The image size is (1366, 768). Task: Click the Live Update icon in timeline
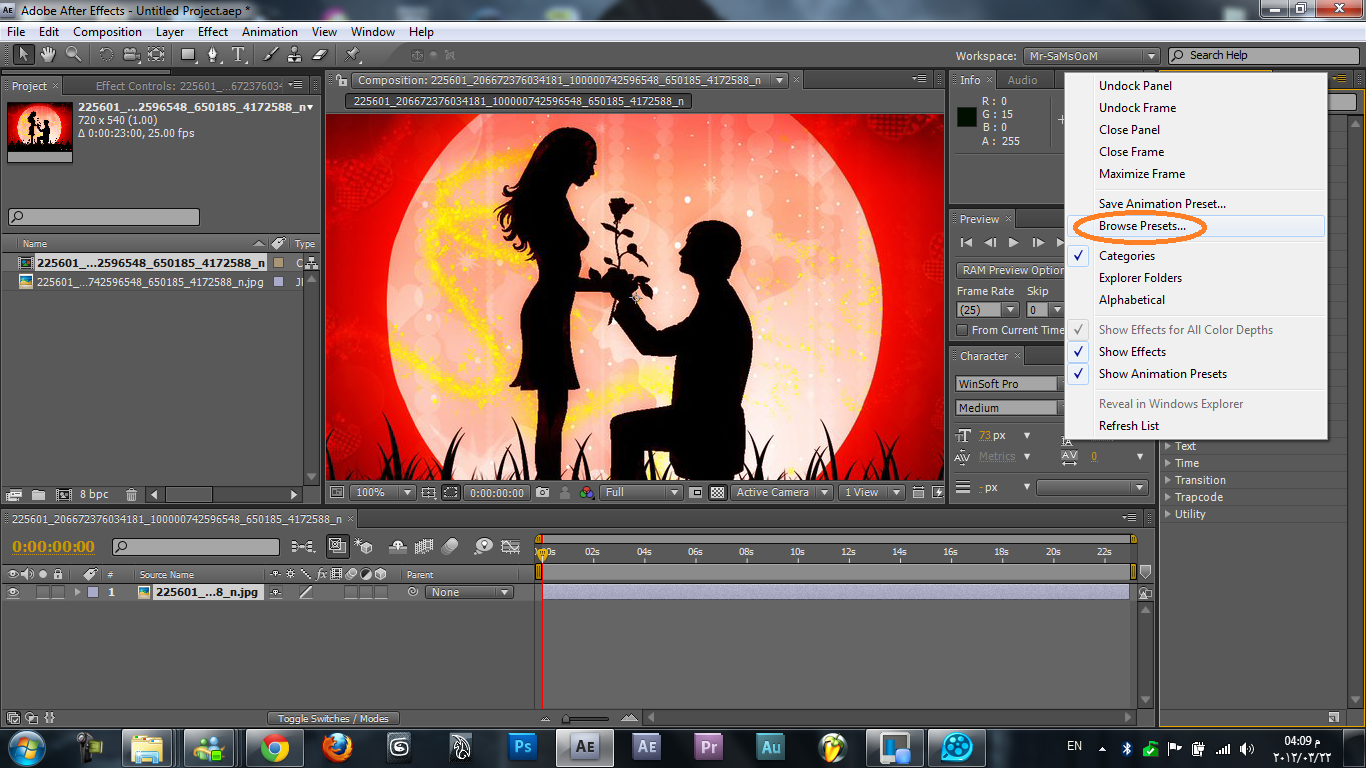[337, 547]
